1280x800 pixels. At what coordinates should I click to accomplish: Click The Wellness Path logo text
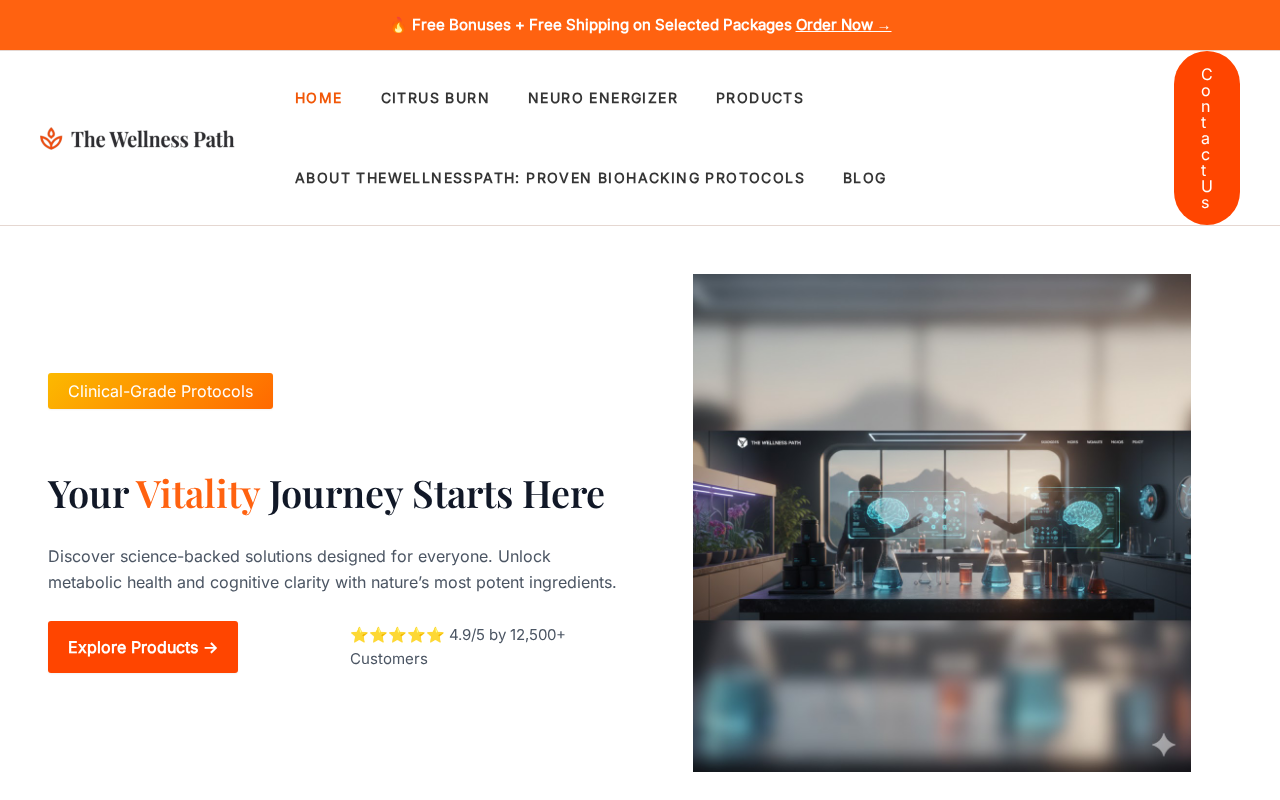tap(153, 139)
